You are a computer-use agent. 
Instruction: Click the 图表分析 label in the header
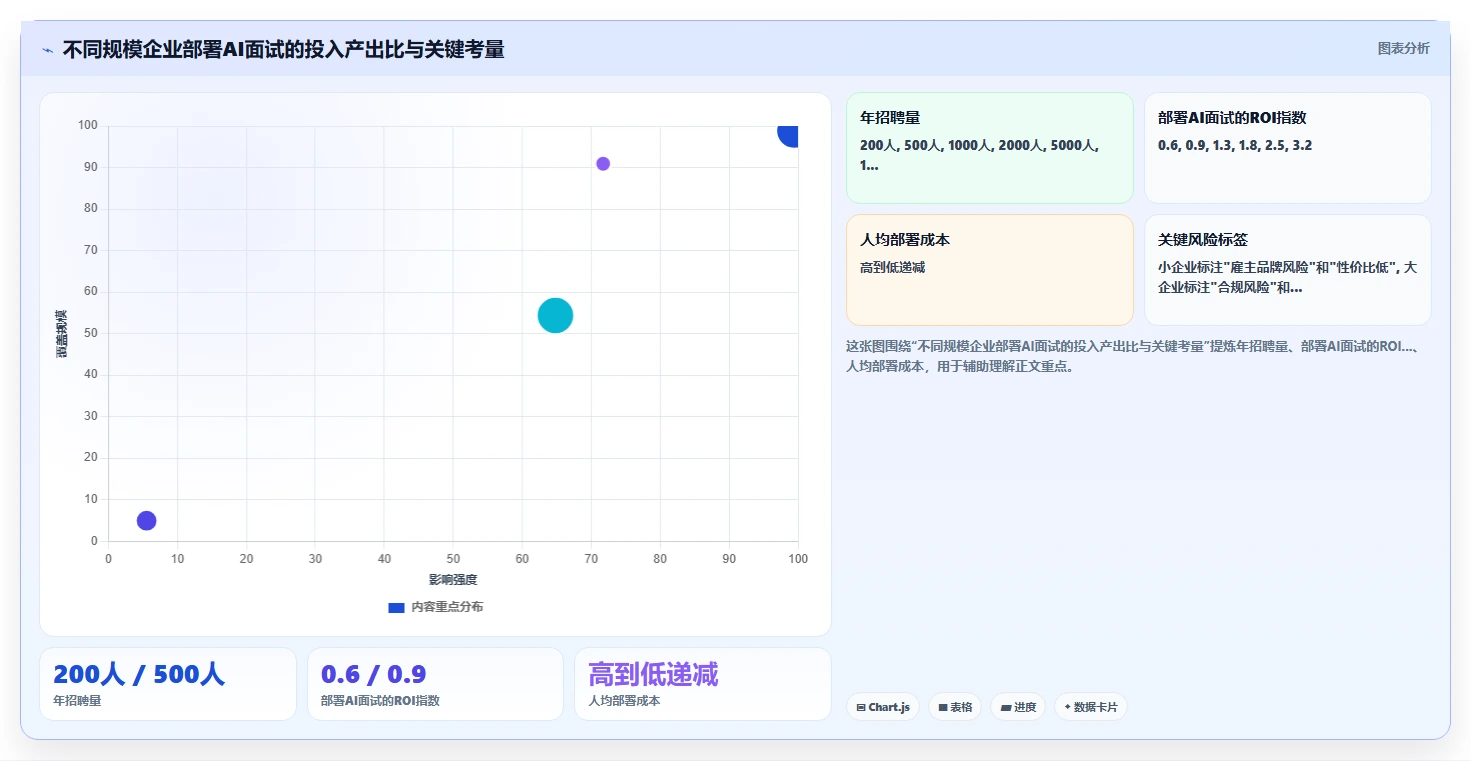tap(1403, 48)
